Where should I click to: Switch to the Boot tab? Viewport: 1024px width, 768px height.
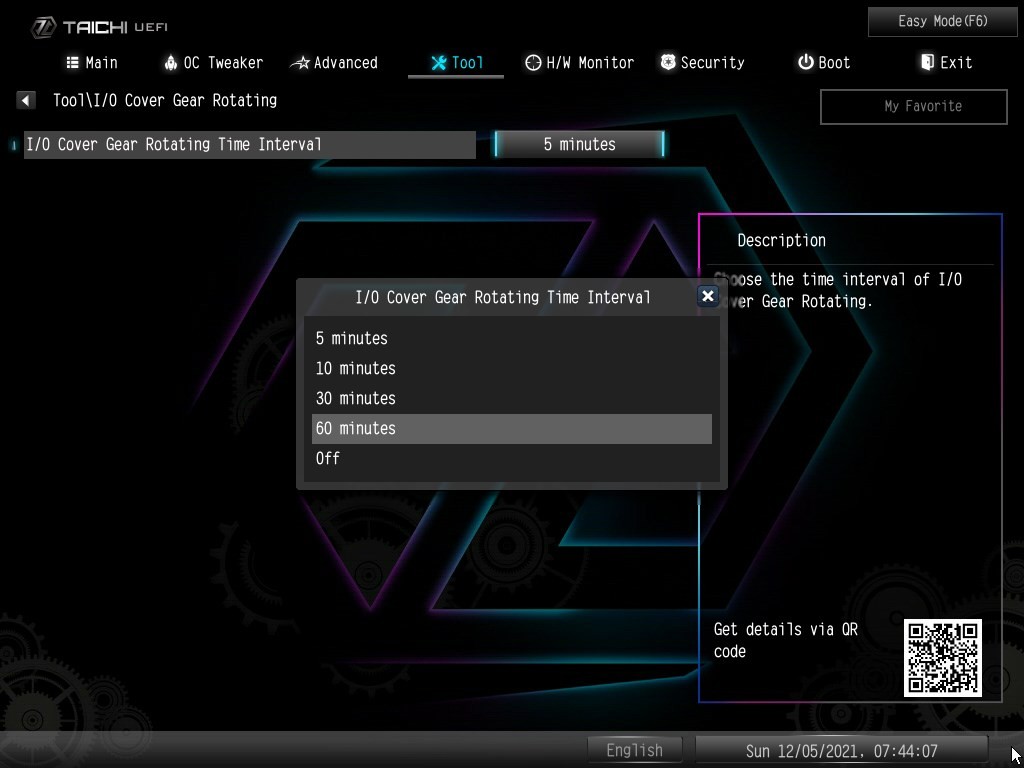click(824, 63)
